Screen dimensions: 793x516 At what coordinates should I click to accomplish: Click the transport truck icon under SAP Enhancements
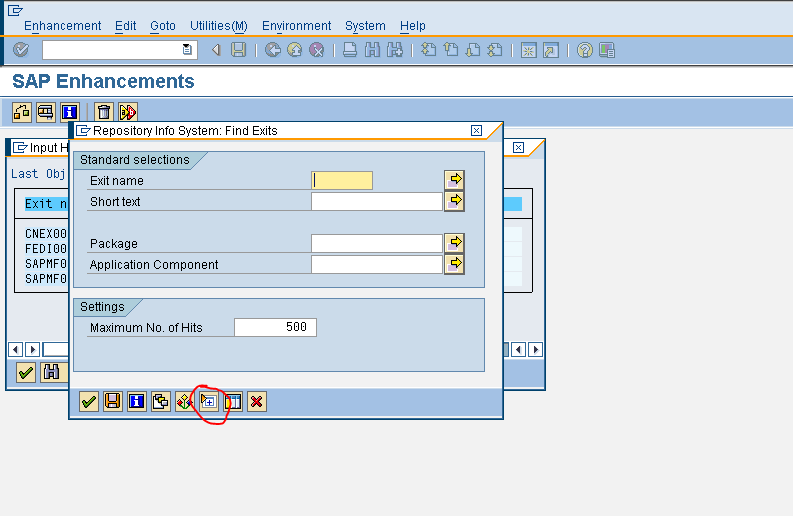46,112
